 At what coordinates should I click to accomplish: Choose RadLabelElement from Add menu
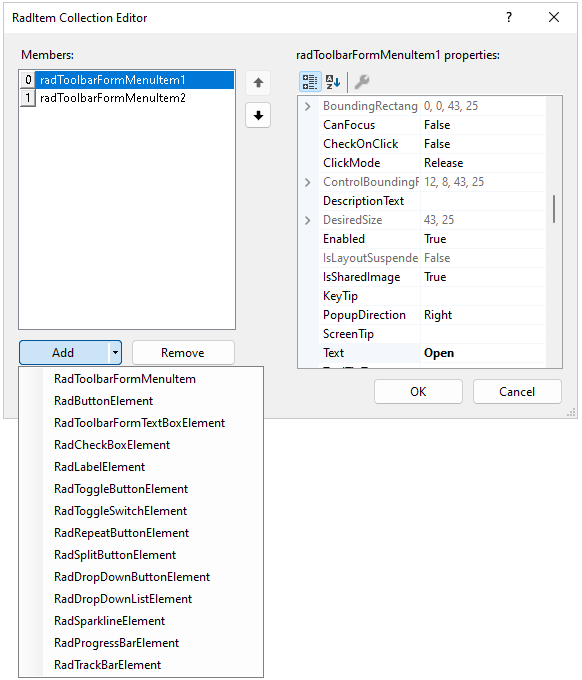(x=141, y=467)
